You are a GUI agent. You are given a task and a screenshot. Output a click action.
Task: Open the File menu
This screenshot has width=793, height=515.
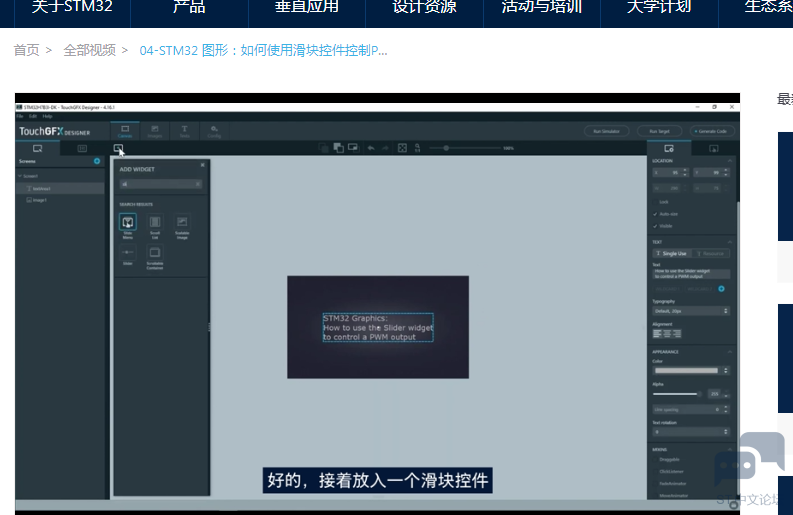(x=20, y=116)
